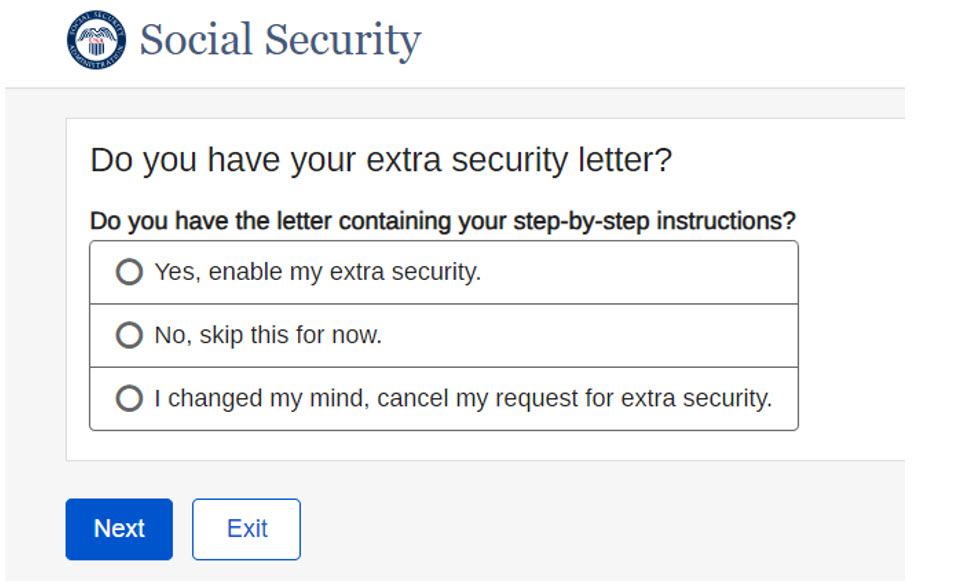
Task: Click the Exit button
Action: pos(246,529)
